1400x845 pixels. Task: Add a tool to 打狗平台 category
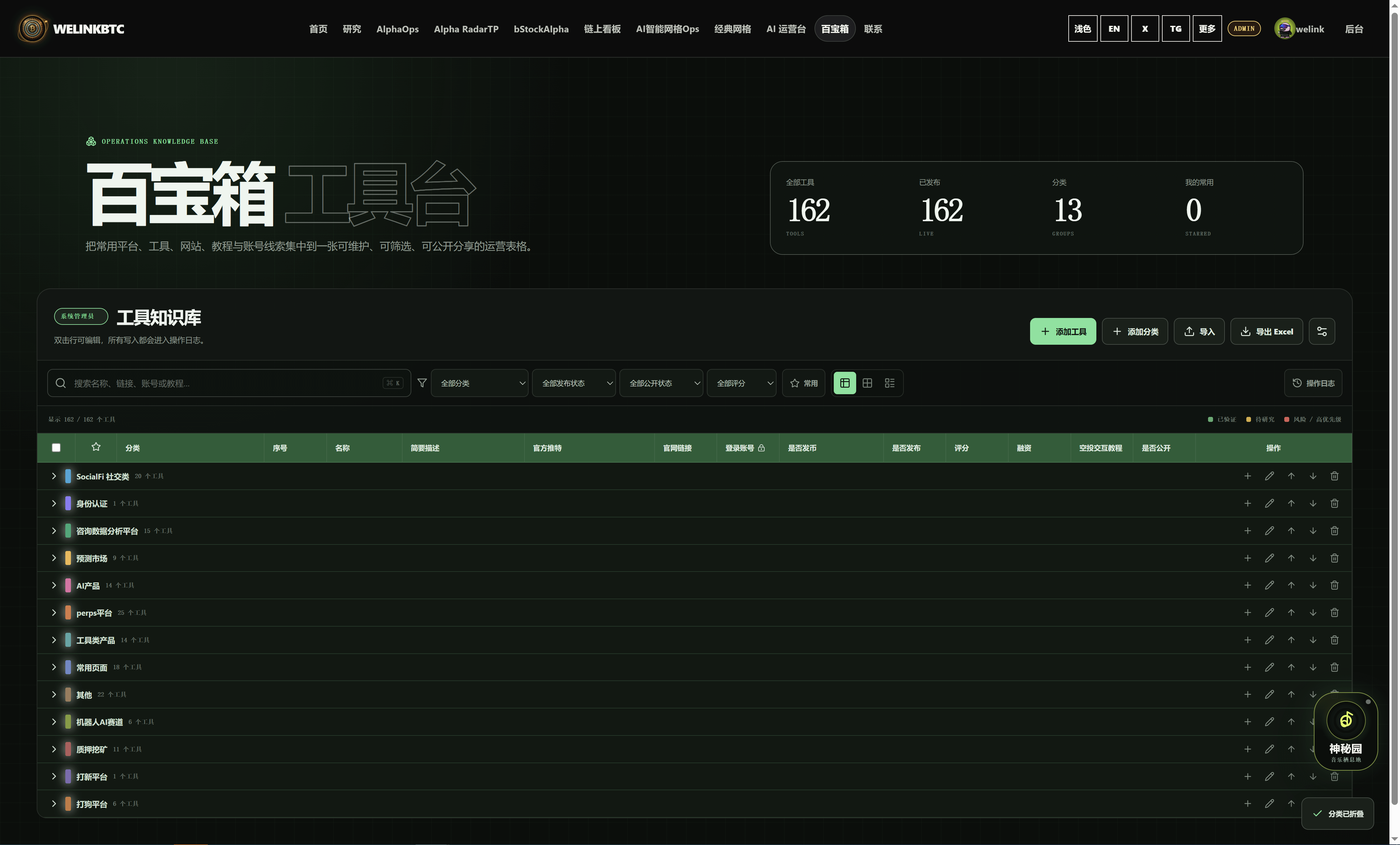1247,804
